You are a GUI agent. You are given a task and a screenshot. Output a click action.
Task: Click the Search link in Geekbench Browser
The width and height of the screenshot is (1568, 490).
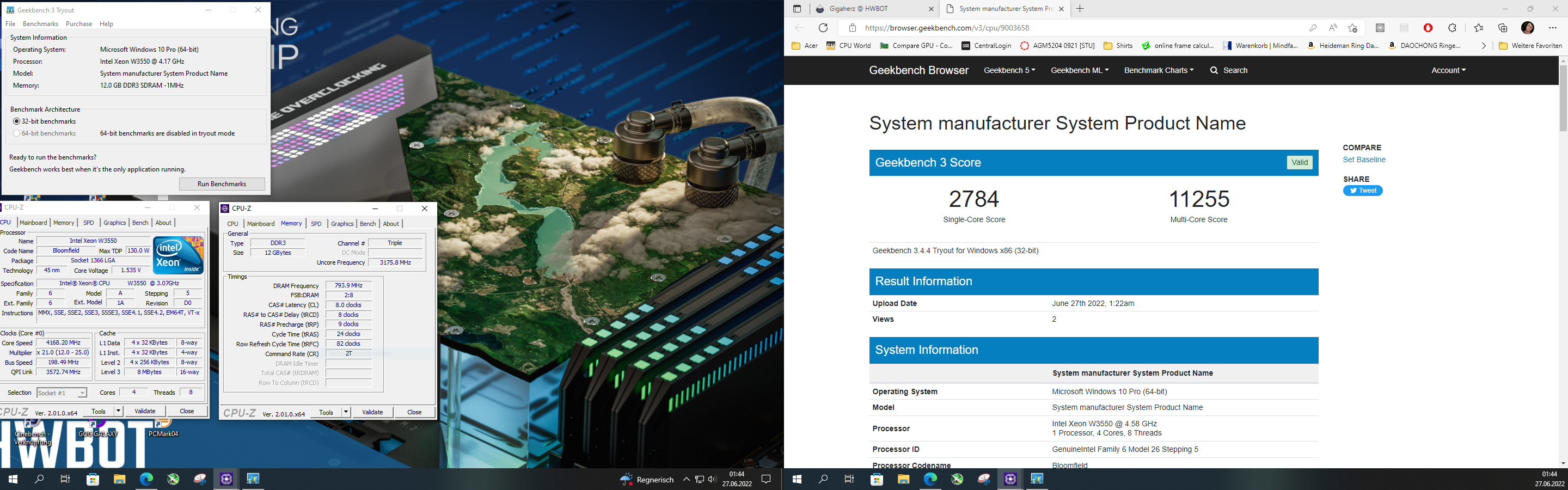(x=1228, y=71)
